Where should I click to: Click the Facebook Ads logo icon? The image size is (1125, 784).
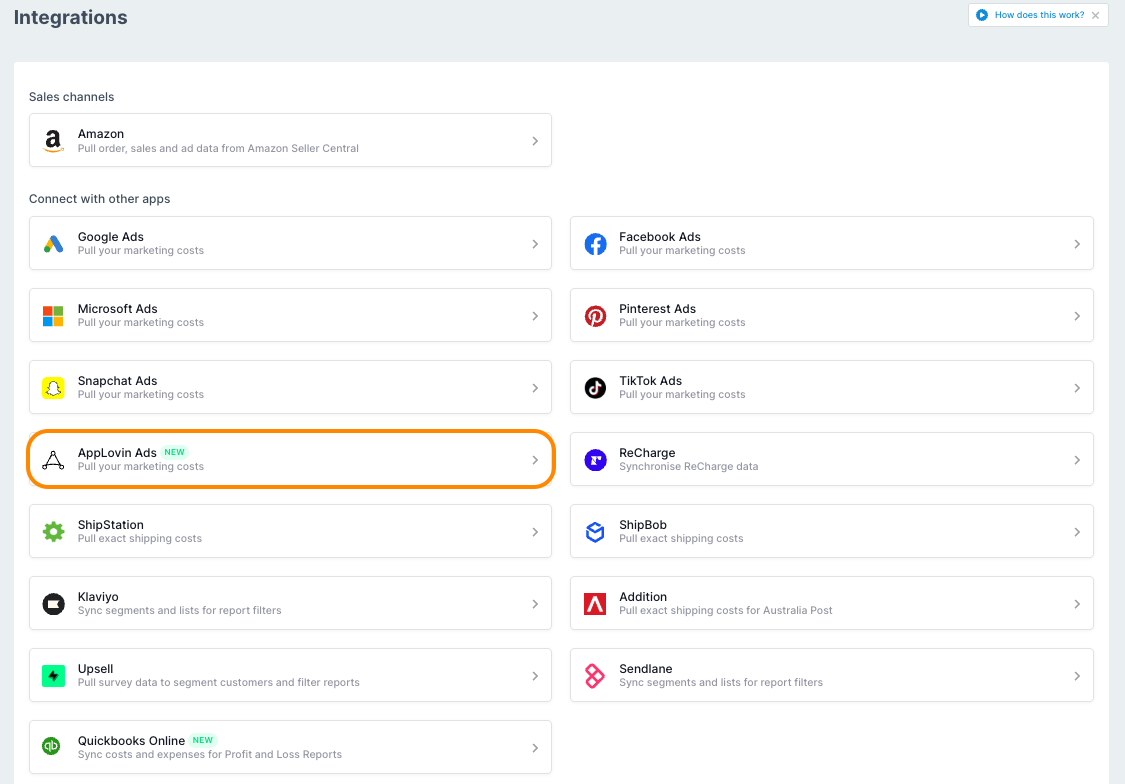[x=595, y=244]
